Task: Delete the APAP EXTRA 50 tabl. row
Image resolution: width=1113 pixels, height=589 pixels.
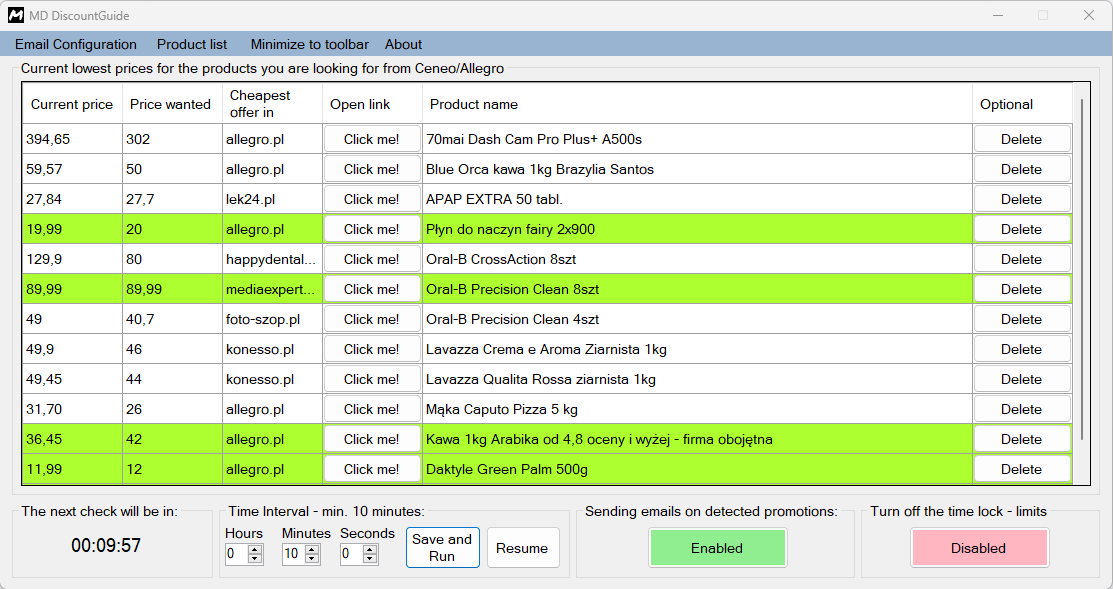Action: [1021, 199]
